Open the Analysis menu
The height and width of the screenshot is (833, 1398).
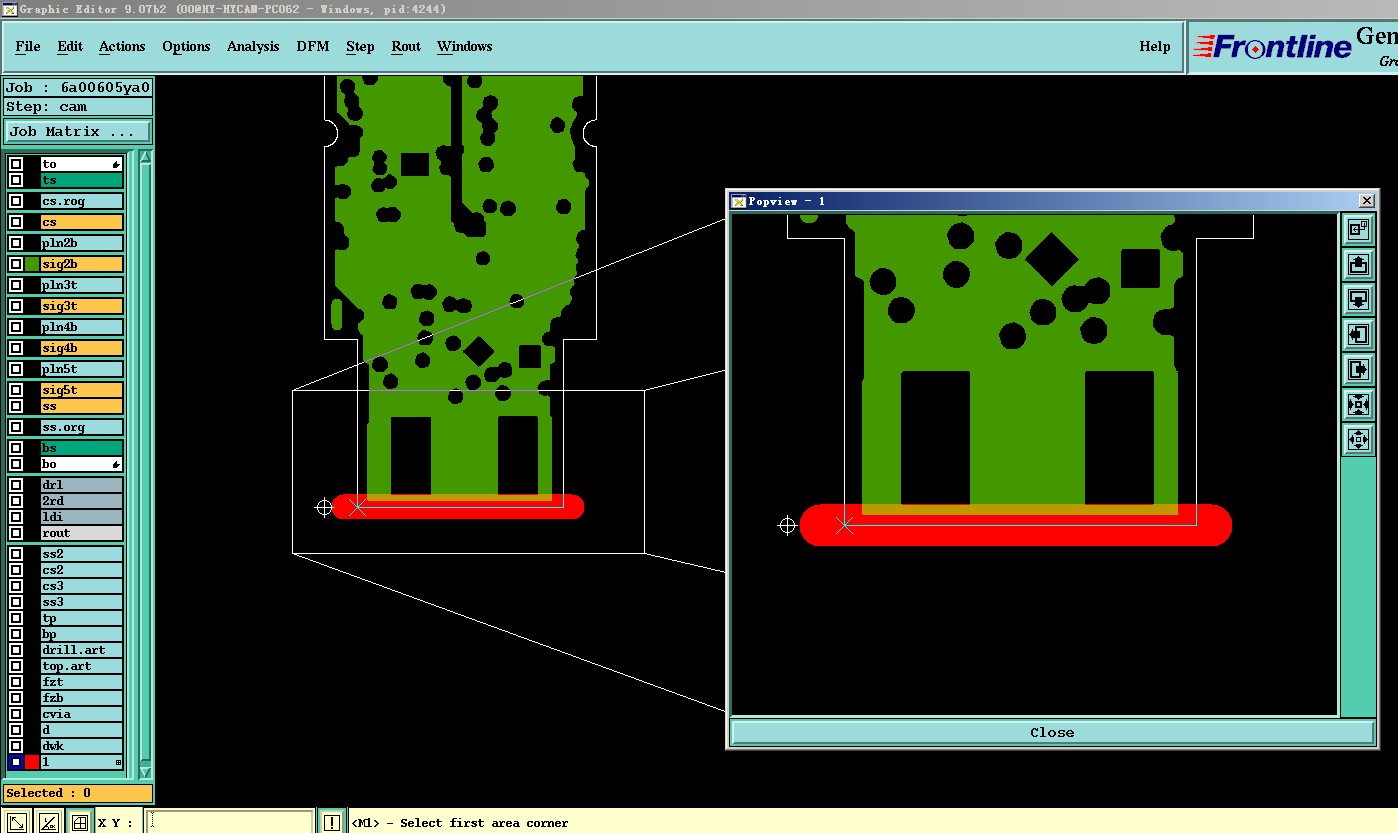[253, 46]
